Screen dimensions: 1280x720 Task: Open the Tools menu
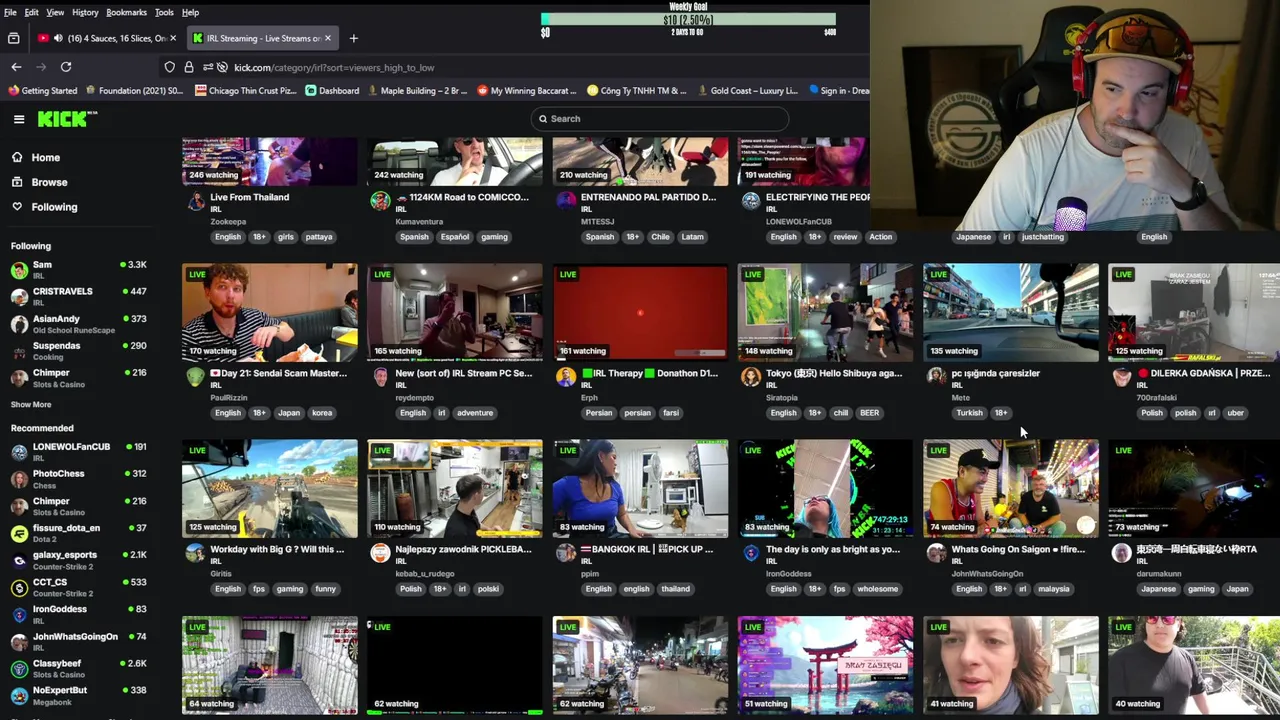tap(164, 12)
